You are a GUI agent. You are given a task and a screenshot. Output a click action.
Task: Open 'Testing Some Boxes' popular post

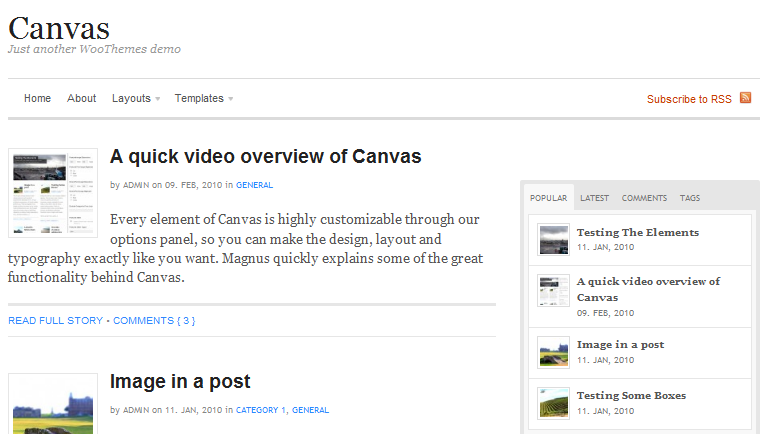(x=631, y=395)
